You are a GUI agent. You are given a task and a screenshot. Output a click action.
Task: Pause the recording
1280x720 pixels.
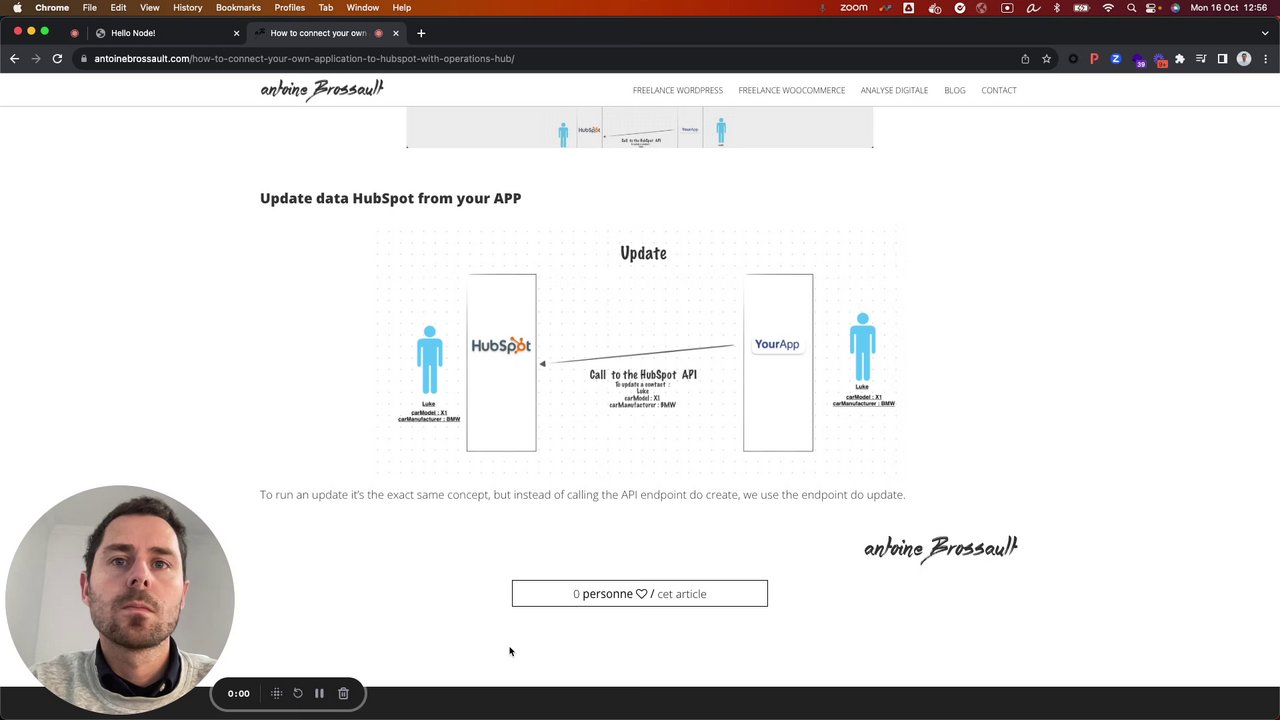(319, 693)
